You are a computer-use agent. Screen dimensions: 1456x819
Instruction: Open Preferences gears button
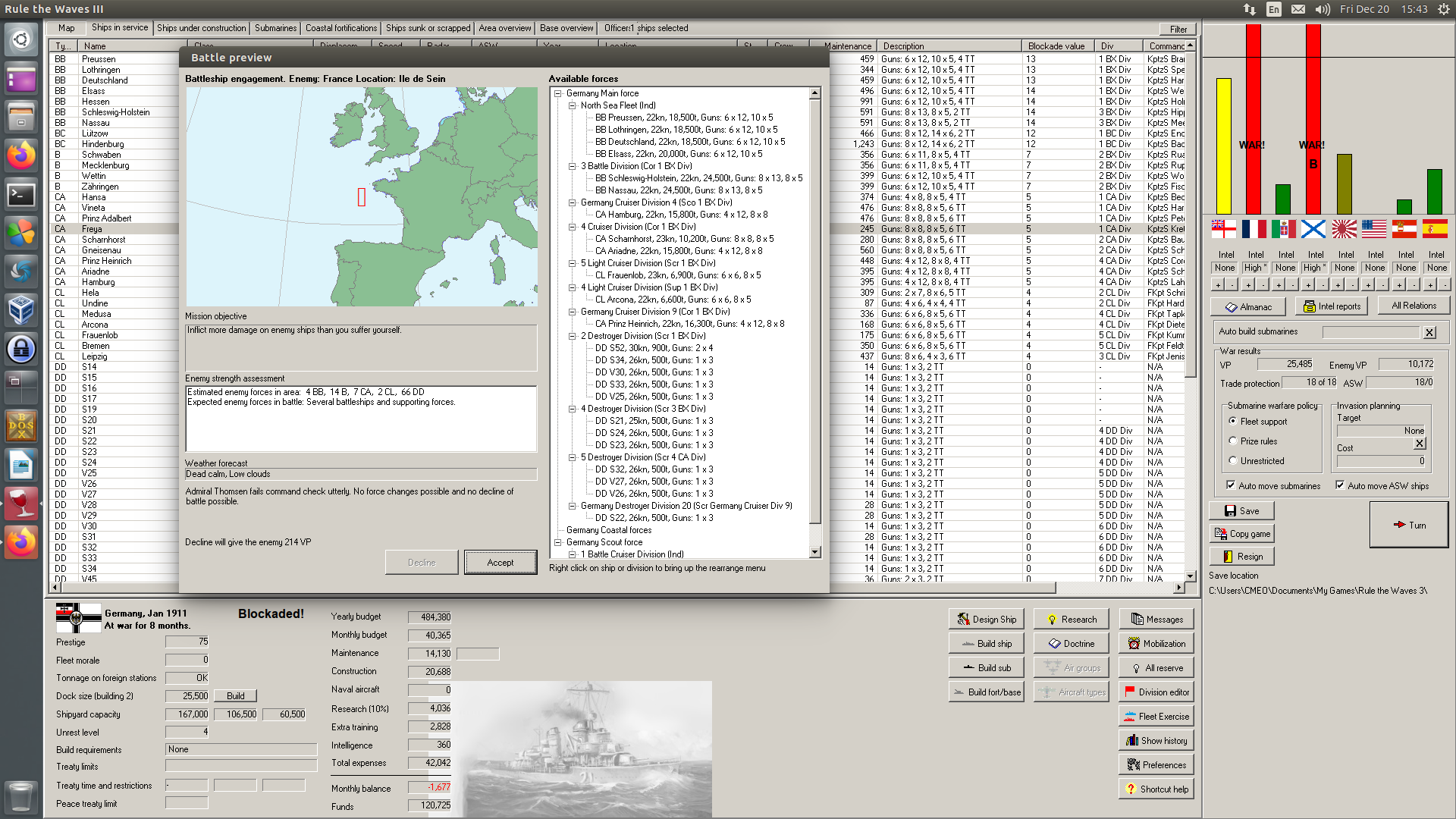click(1156, 764)
